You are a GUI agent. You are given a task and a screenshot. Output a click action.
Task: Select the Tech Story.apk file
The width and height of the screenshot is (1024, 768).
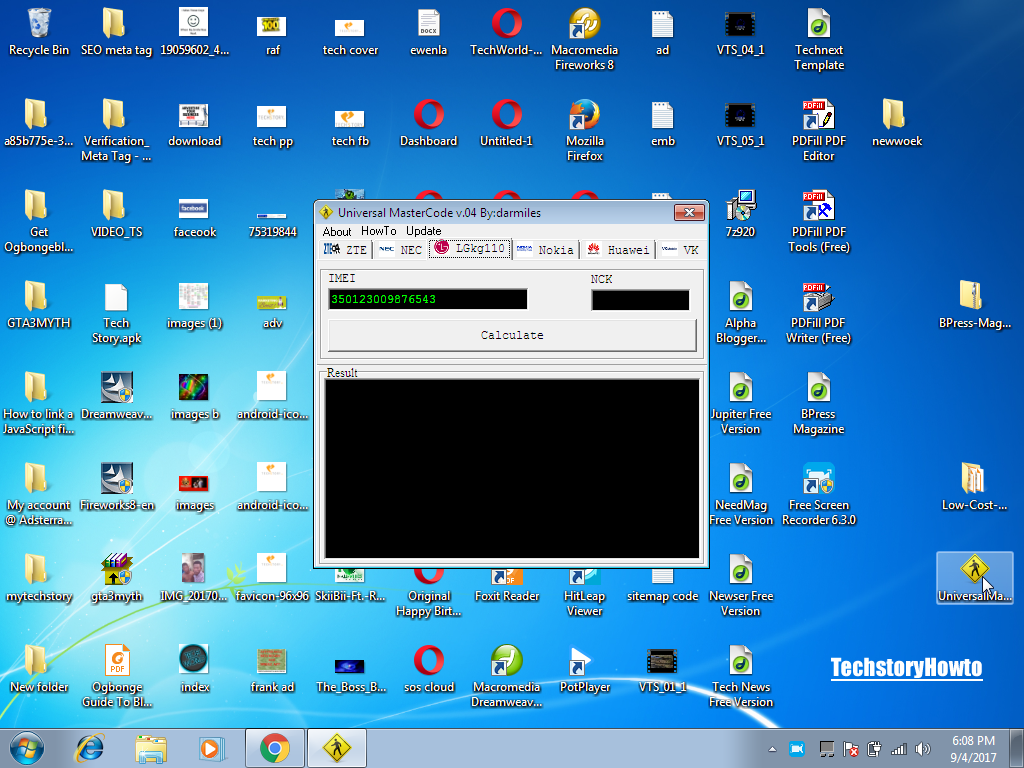116,313
